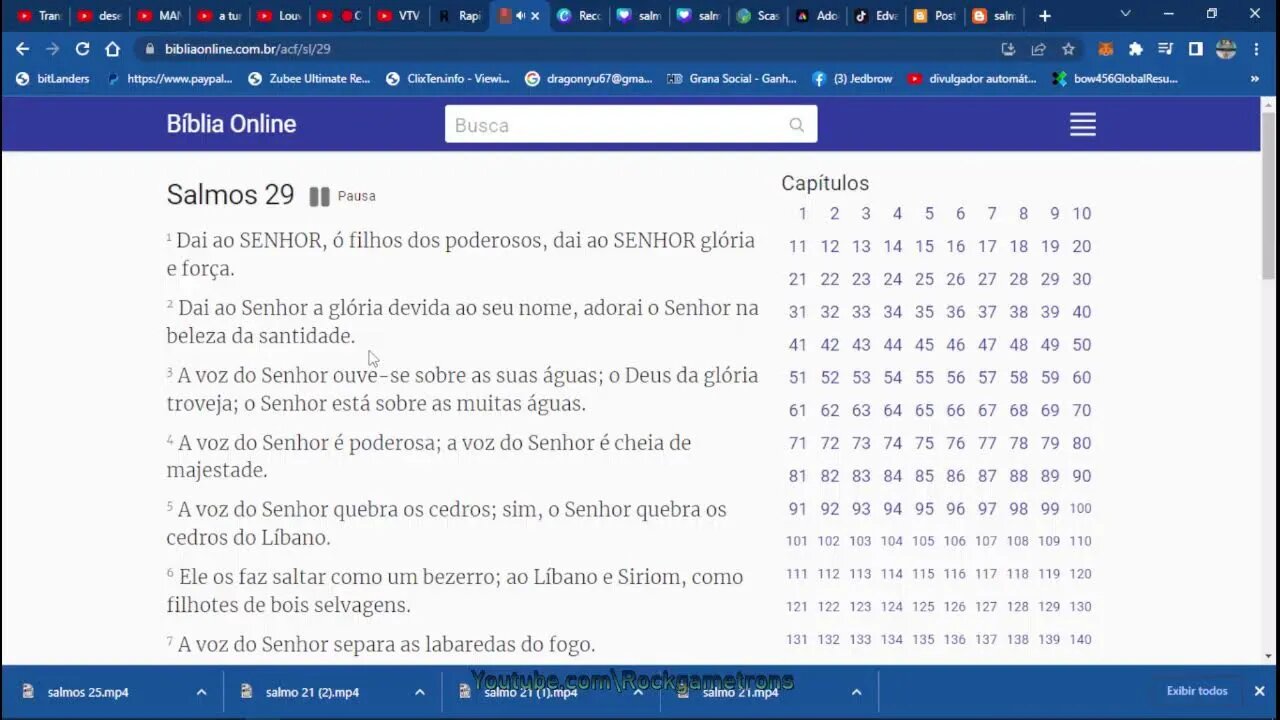Open the browser home page

[x=112, y=49]
